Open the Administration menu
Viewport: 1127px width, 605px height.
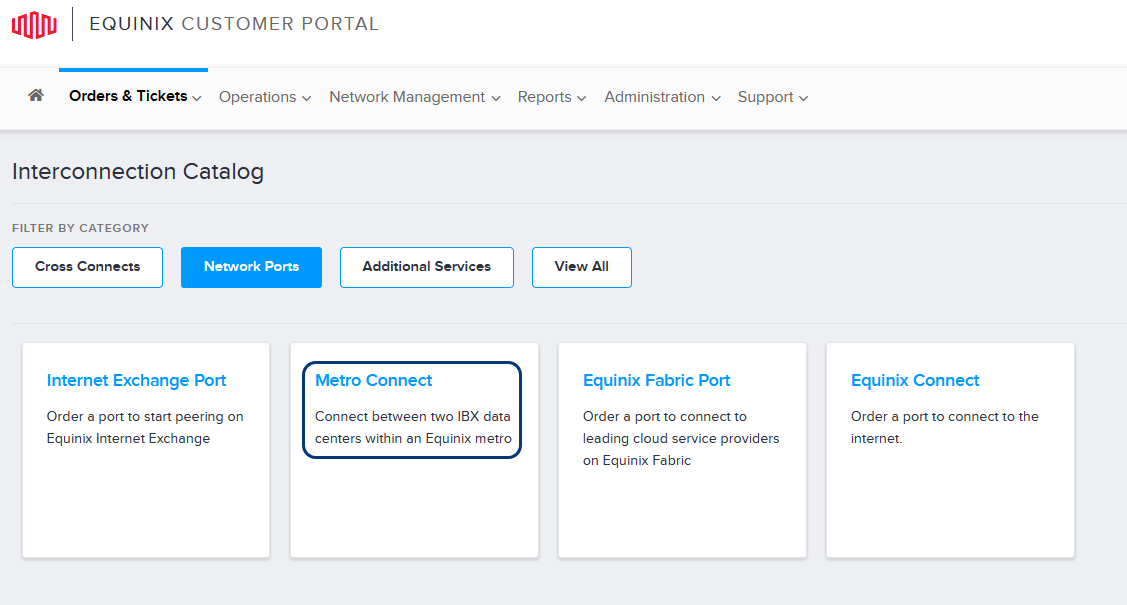[662, 97]
